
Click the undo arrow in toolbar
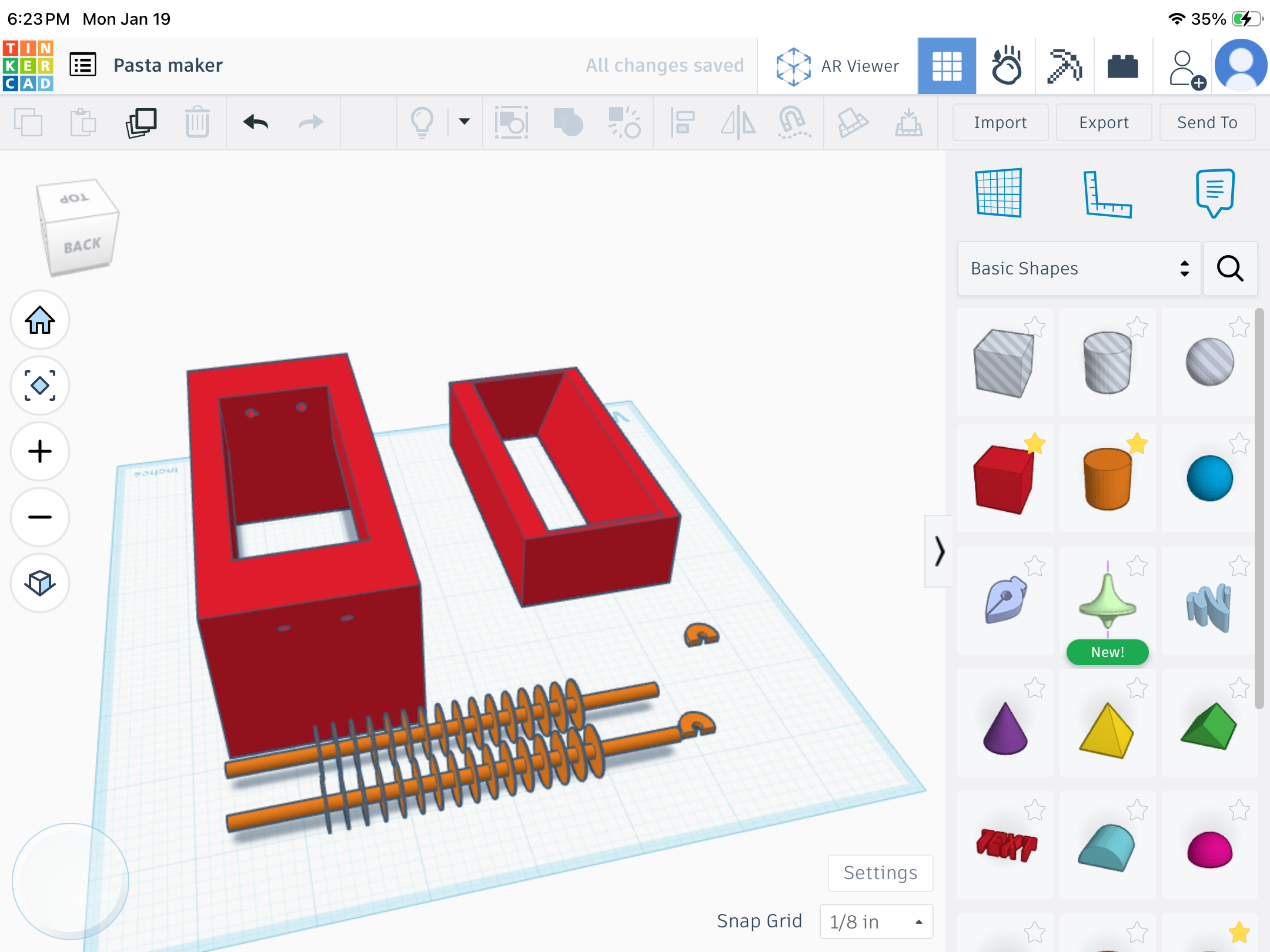[x=256, y=122]
